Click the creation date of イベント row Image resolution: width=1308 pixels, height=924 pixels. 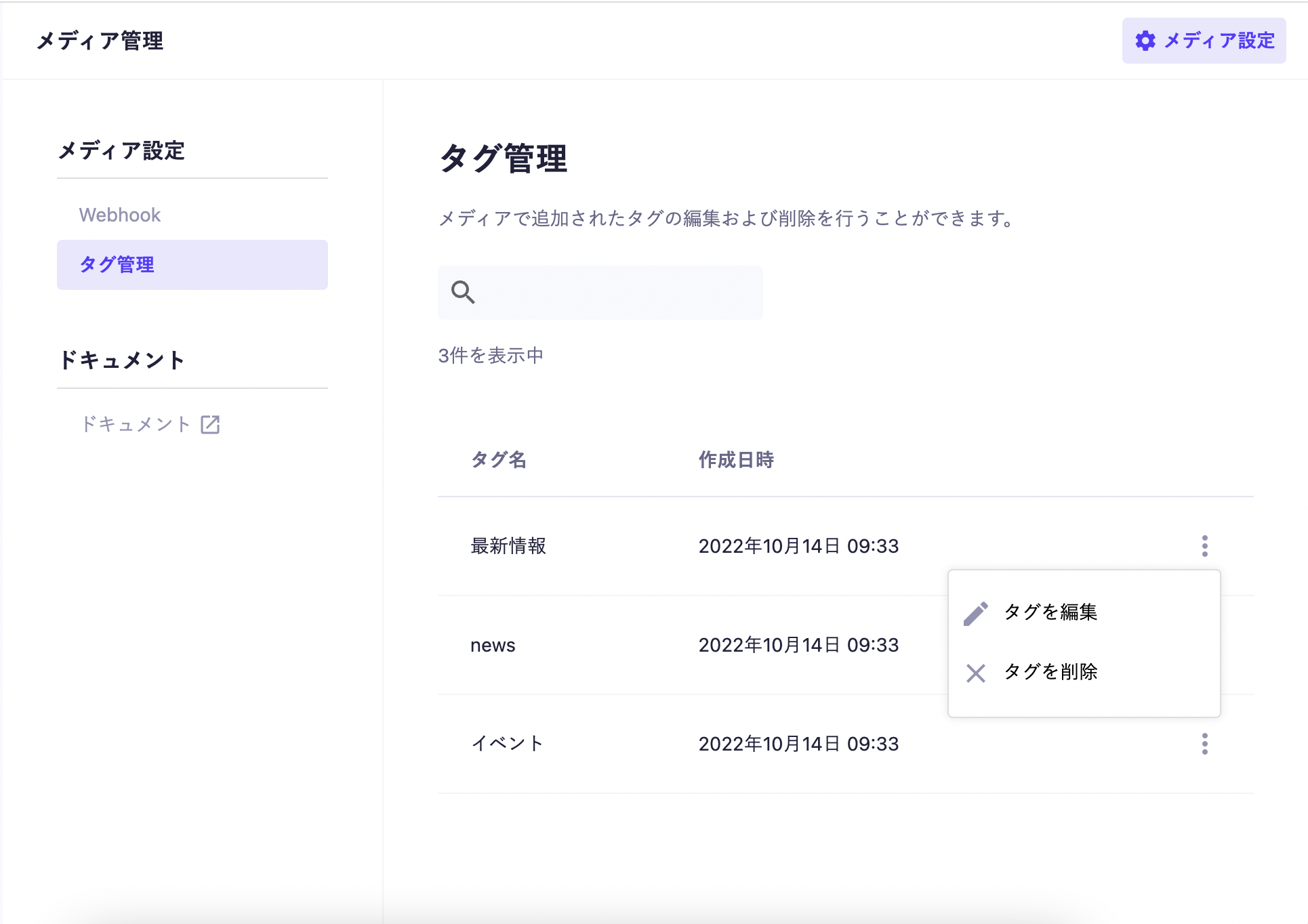798,744
